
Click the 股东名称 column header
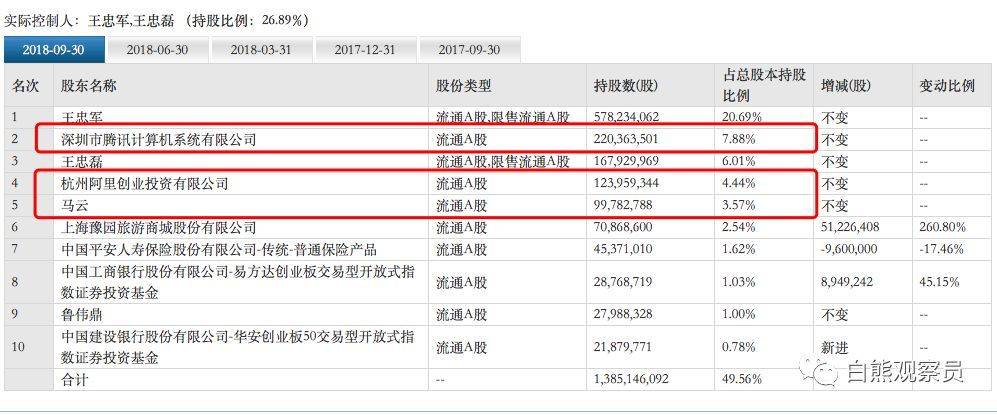point(88,86)
